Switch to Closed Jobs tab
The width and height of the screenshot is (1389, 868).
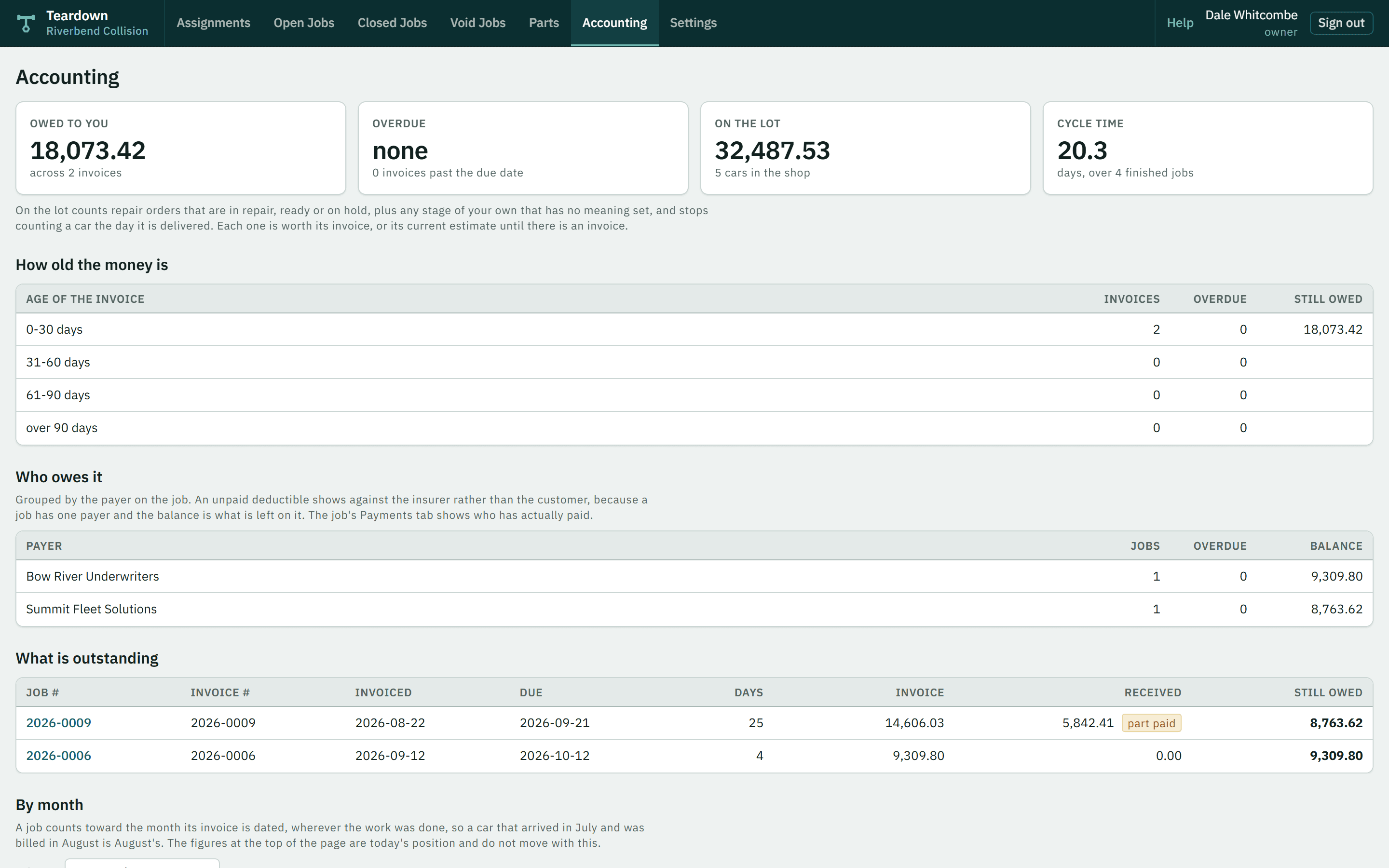point(392,23)
